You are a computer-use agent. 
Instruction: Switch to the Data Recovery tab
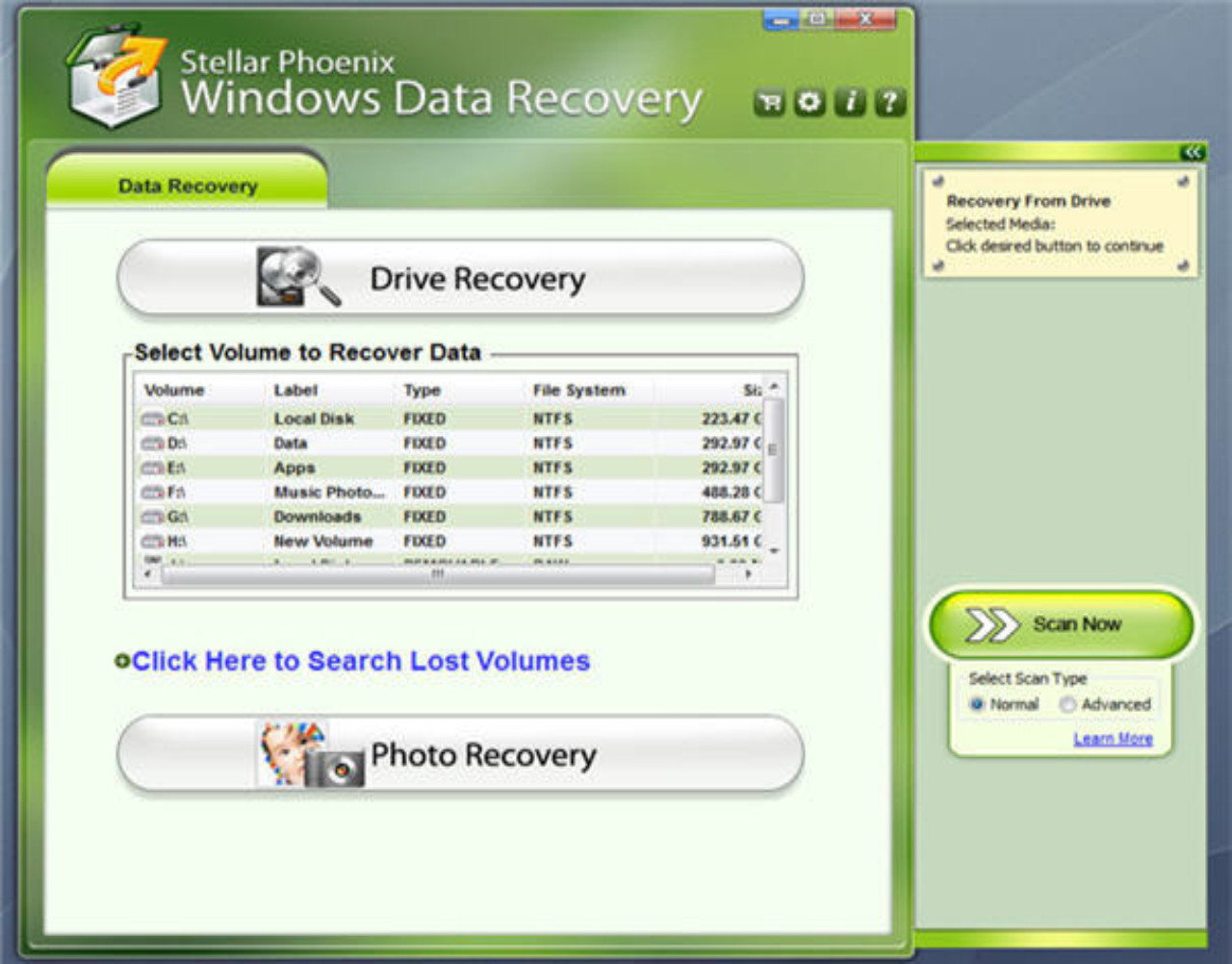coord(188,183)
